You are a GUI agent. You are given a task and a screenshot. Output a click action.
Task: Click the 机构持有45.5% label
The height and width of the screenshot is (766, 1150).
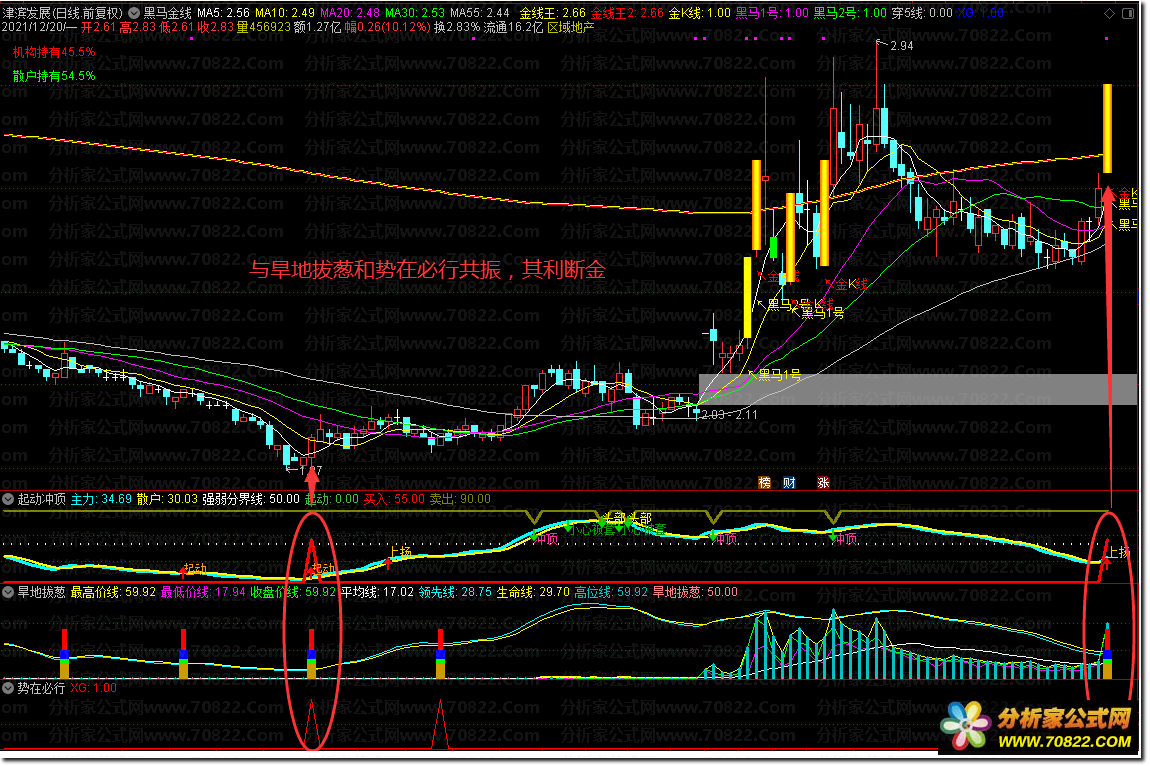(54, 53)
